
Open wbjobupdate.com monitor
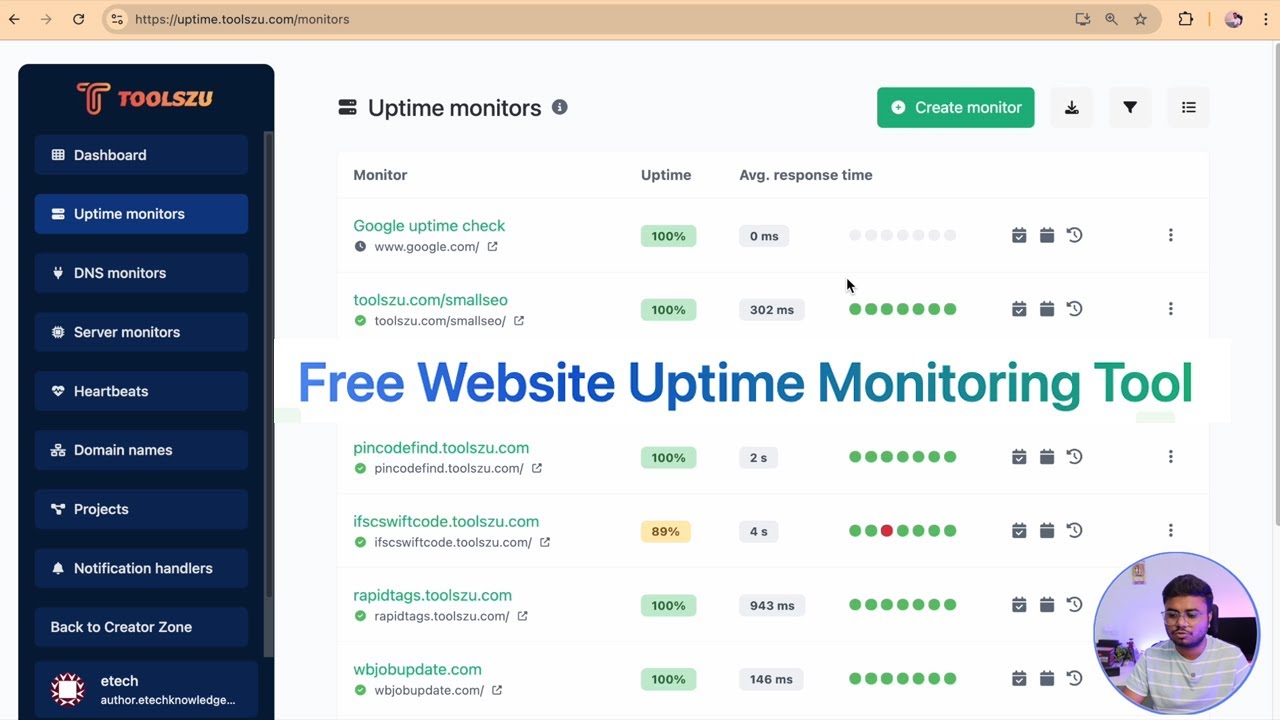[x=417, y=670]
